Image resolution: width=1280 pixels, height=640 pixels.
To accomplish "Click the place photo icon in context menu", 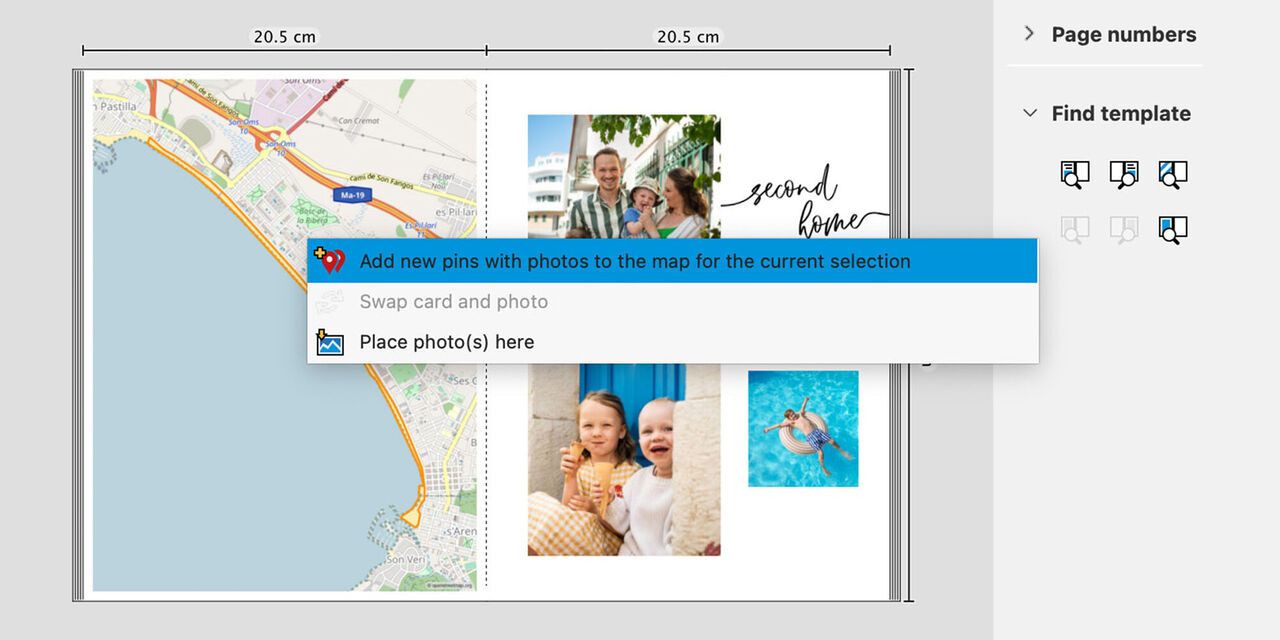I will 330,342.
